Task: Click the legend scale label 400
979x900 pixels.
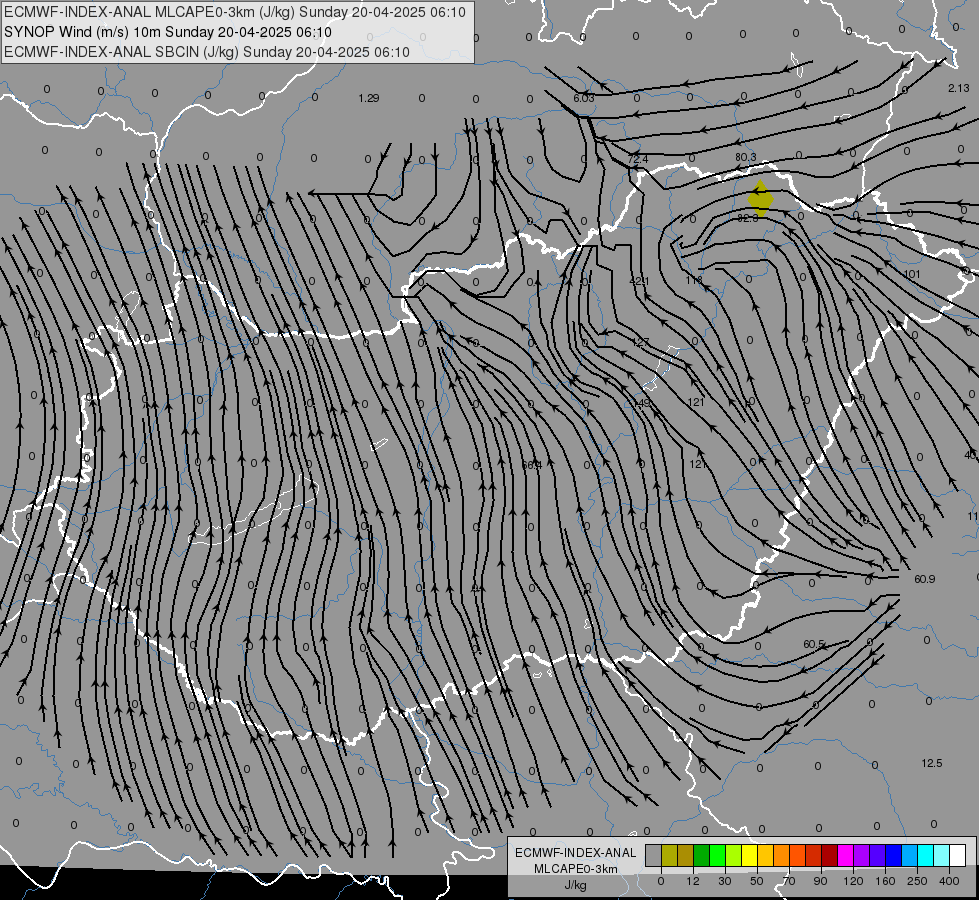Action: click(949, 881)
